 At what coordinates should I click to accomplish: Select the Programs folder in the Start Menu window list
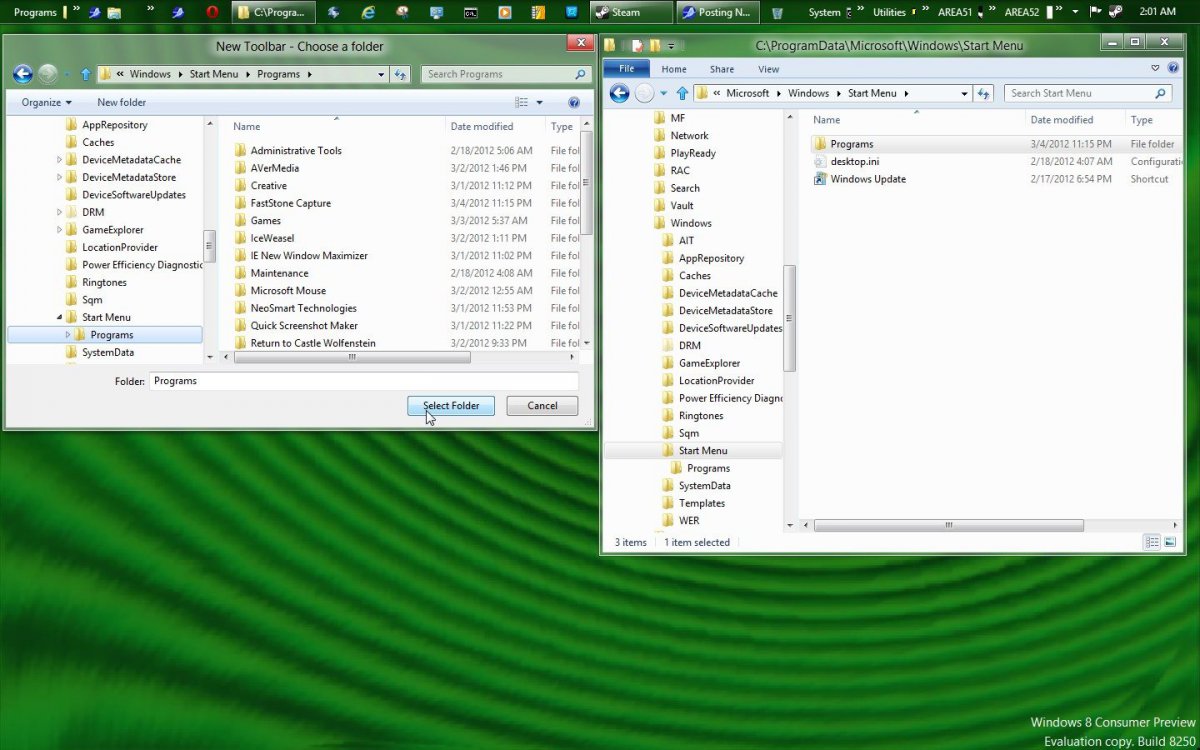[x=851, y=144]
